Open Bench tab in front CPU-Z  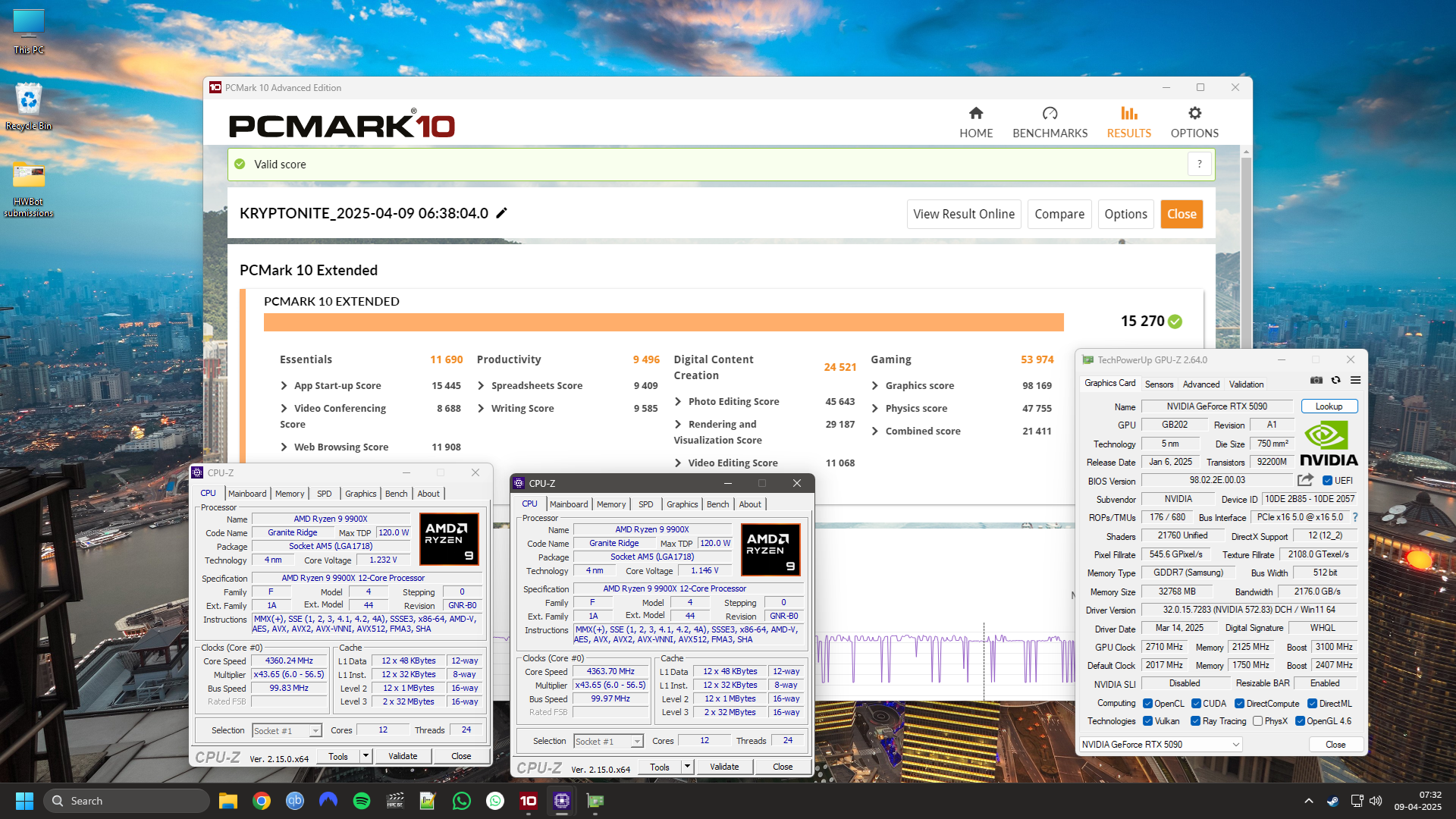click(x=717, y=504)
